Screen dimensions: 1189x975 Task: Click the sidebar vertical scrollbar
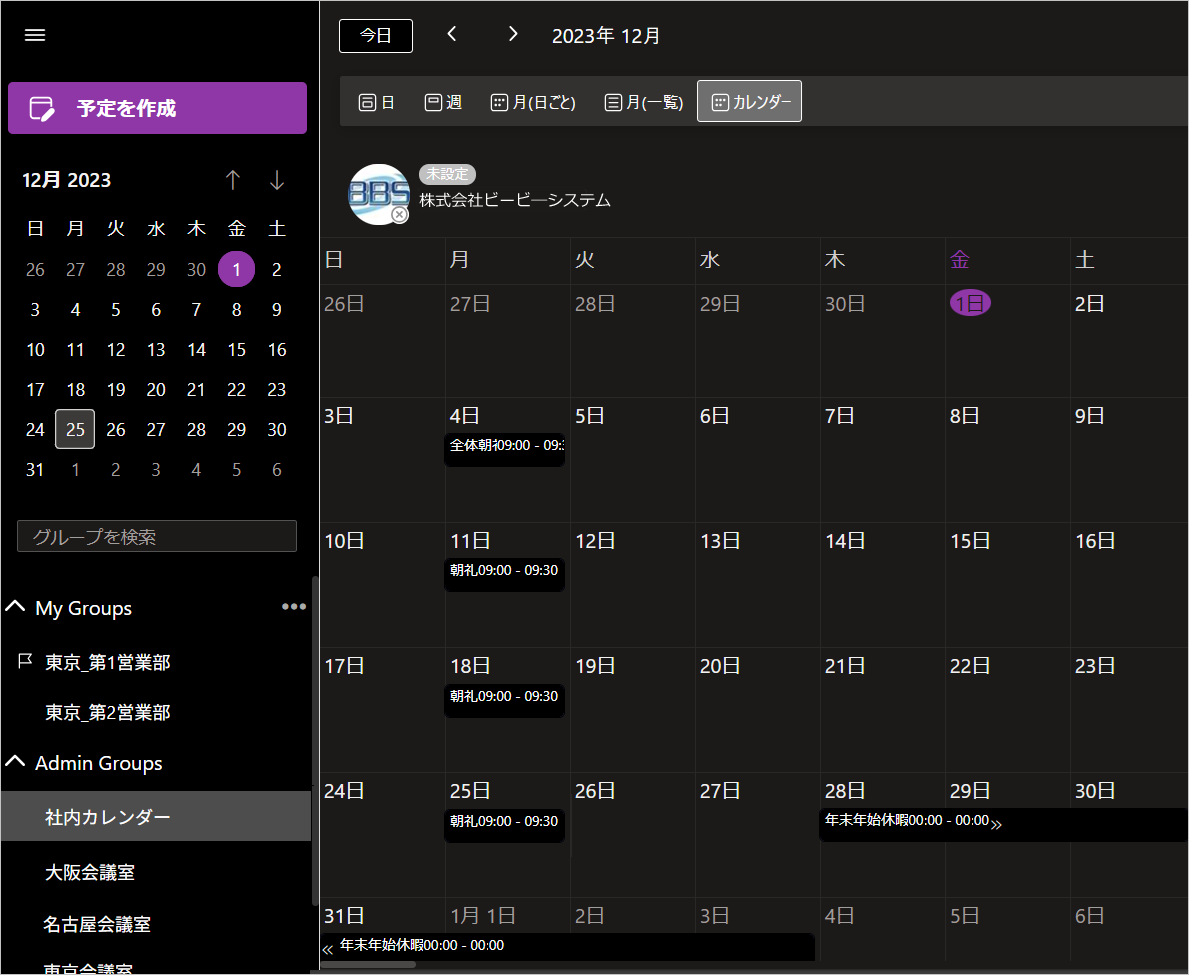(x=315, y=740)
